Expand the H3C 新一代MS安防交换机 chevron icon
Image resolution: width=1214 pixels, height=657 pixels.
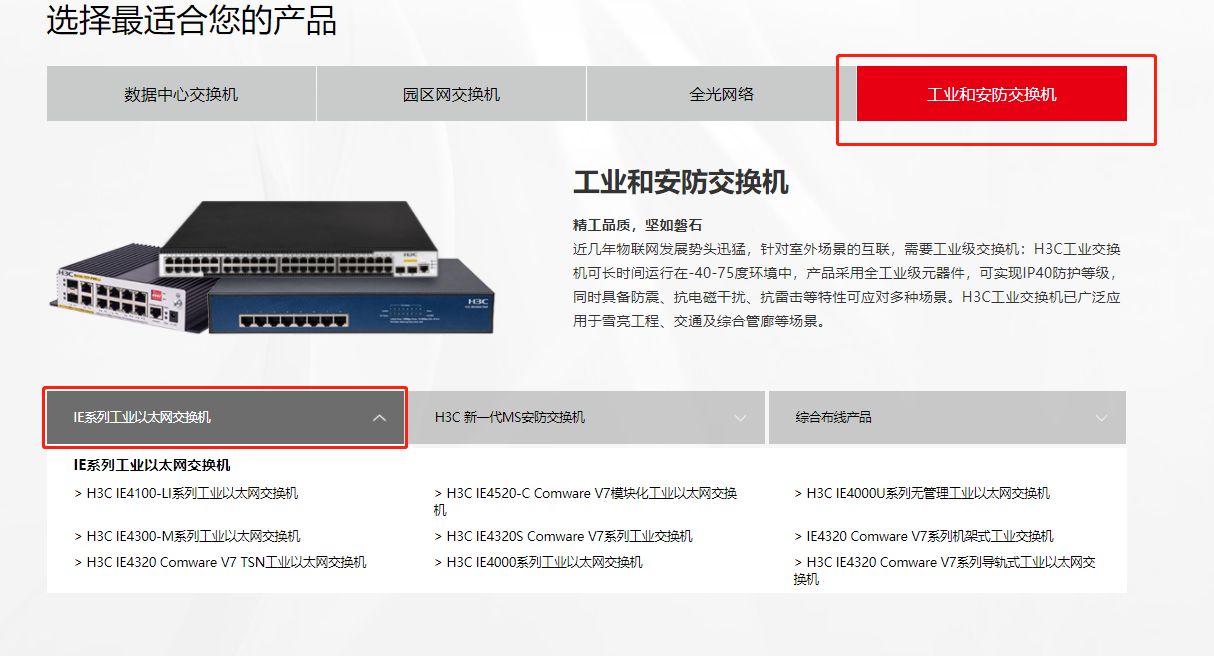740,418
